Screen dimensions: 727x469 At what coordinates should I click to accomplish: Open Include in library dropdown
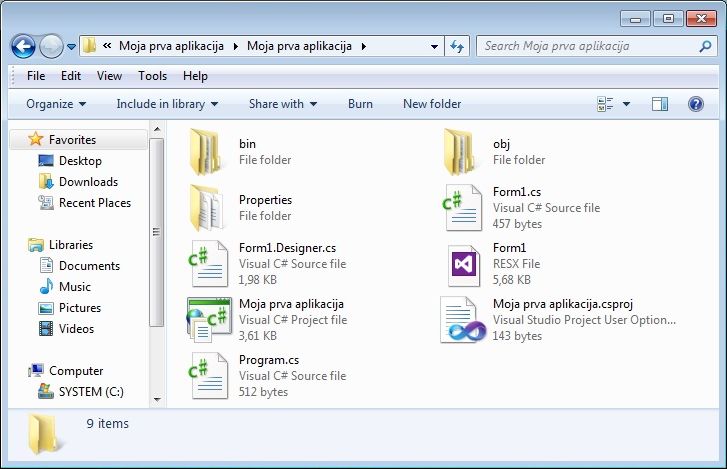click(x=167, y=104)
